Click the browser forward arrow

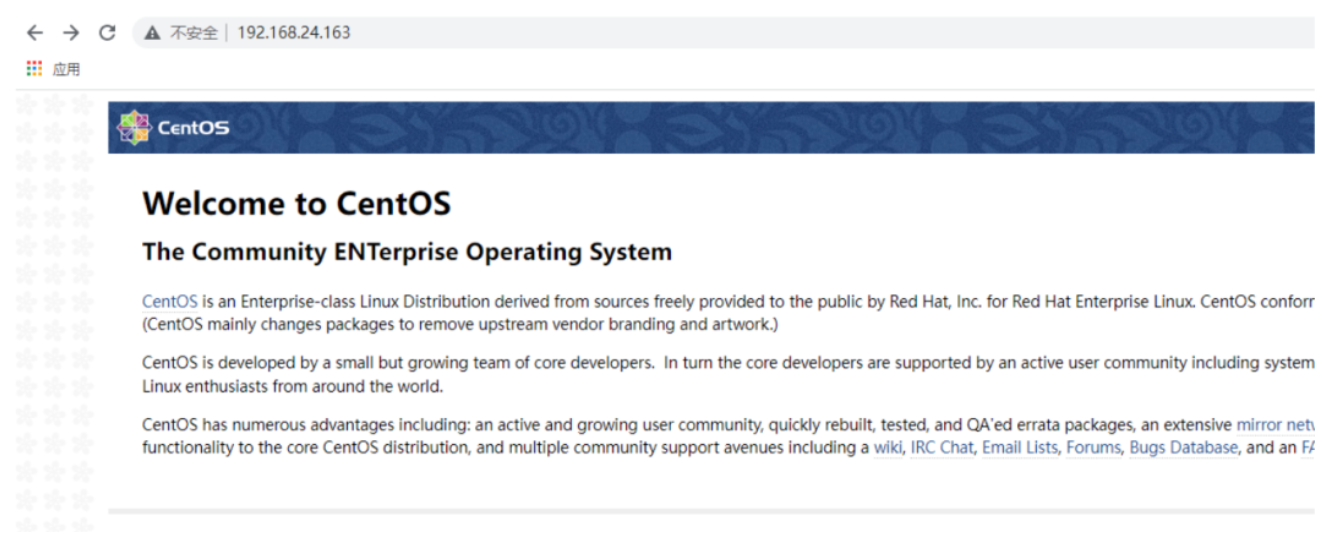point(71,33)
